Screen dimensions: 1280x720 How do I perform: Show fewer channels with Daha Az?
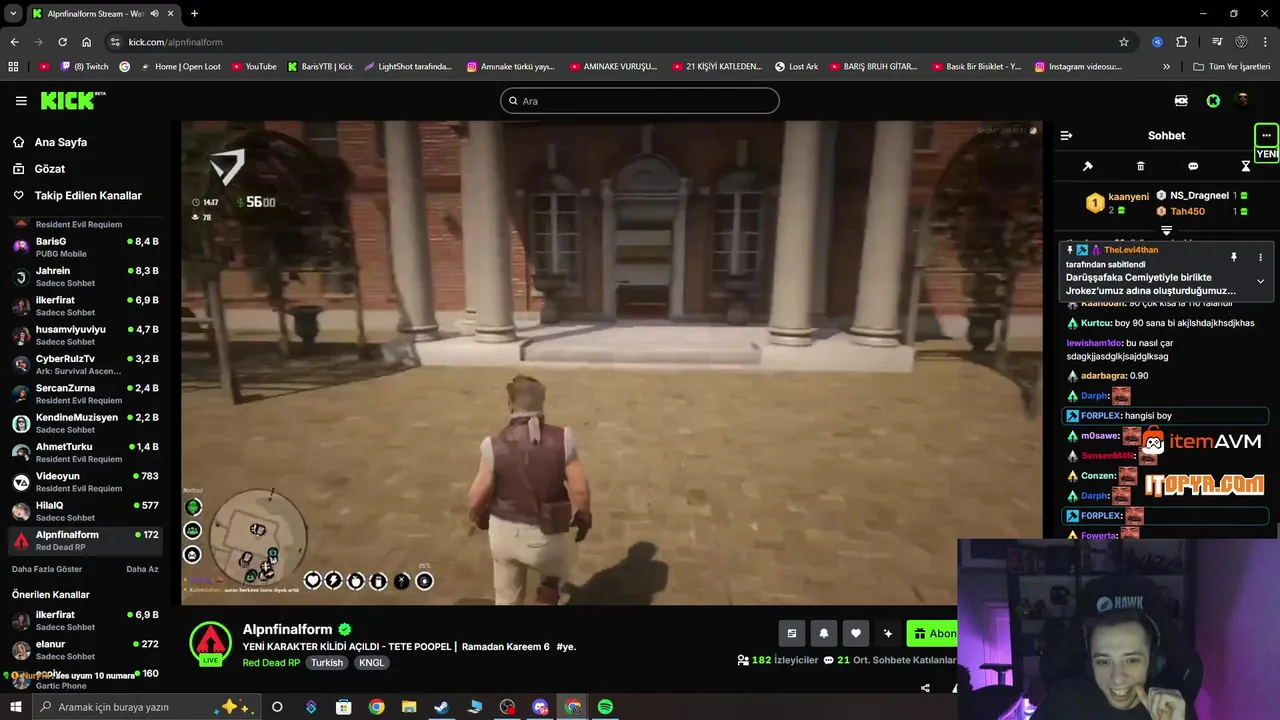[x=142, y=569]
